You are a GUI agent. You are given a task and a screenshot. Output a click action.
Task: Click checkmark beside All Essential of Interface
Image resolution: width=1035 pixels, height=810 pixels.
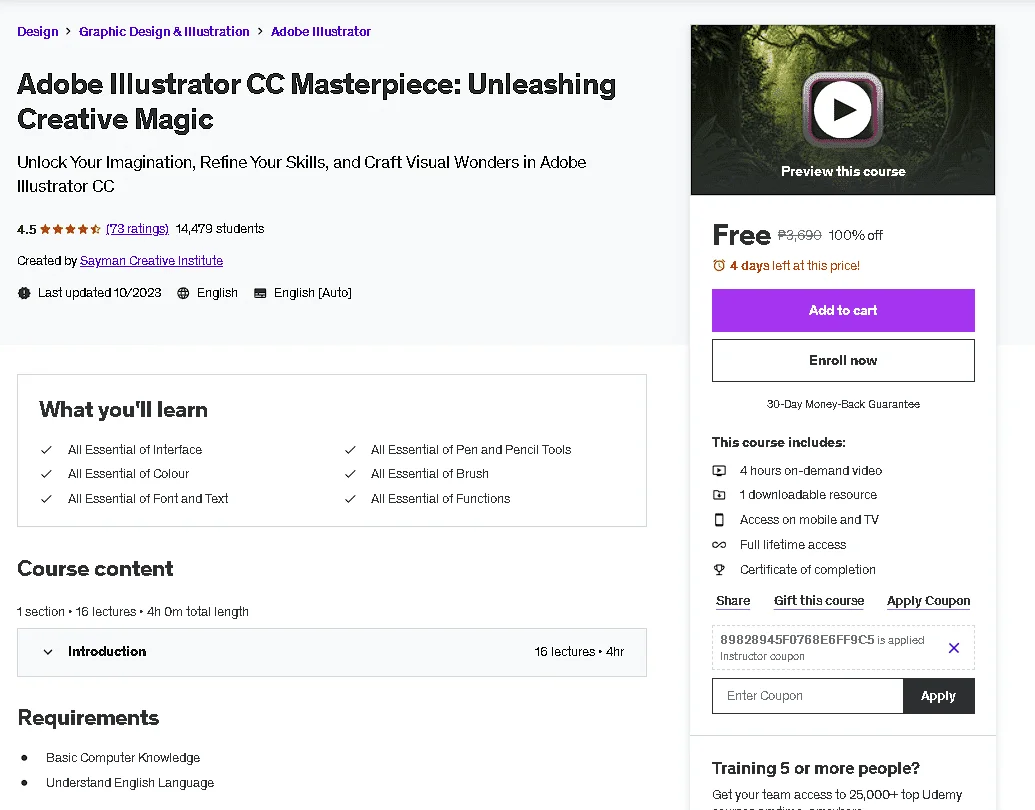tap(46, 450)
